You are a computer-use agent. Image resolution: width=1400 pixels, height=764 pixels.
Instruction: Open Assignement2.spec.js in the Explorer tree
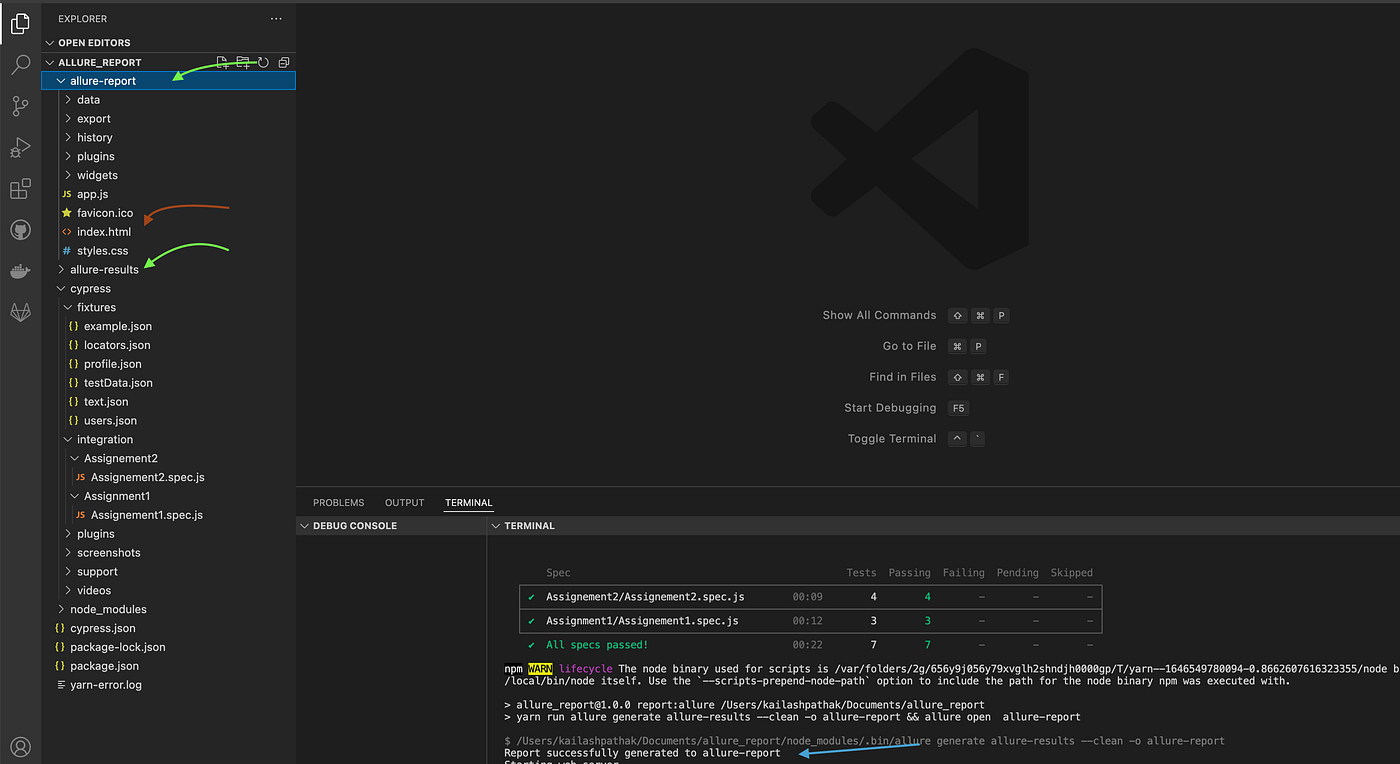tap(168, 478)
